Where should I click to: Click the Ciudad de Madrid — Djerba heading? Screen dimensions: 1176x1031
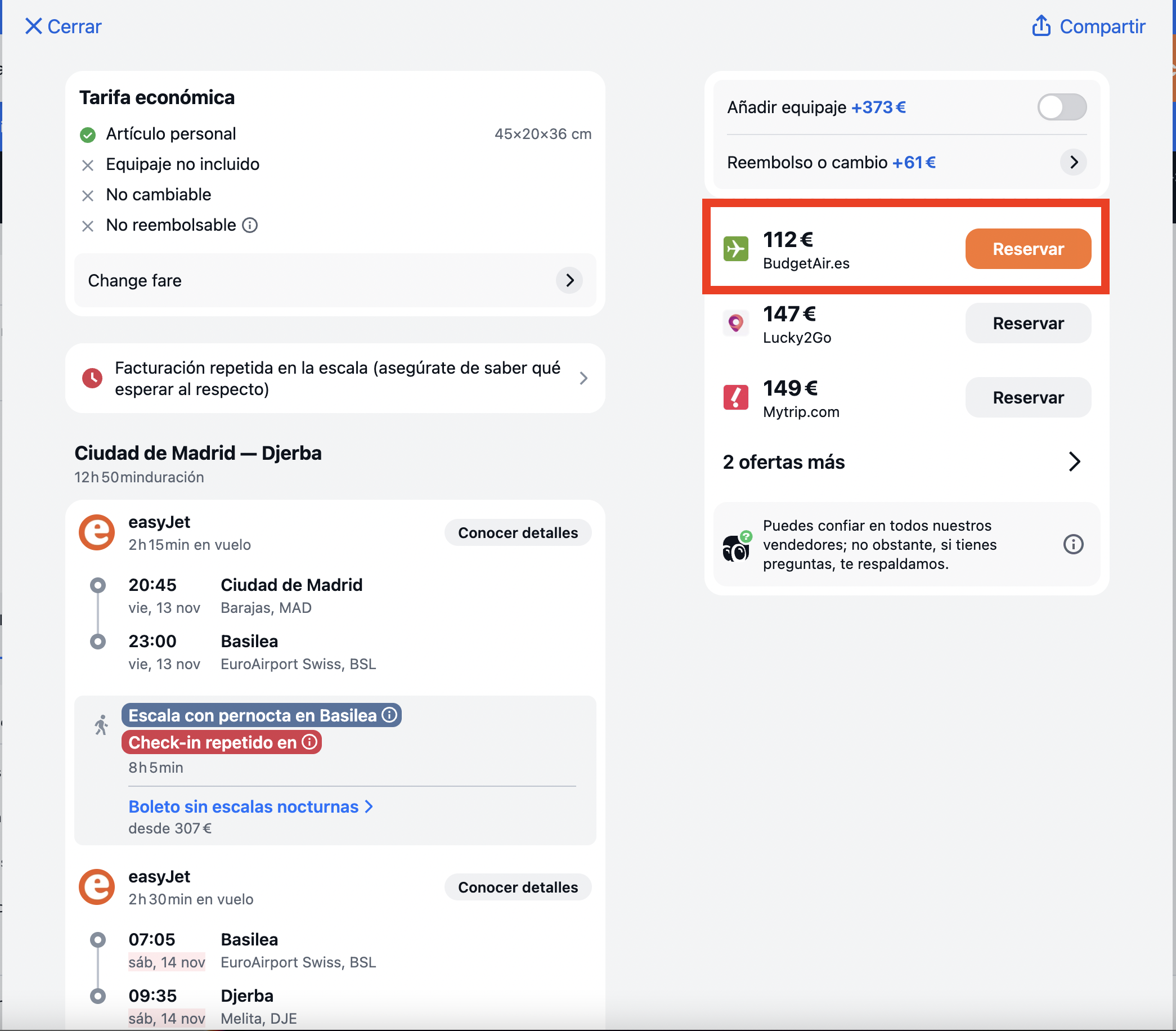(198, 453)
